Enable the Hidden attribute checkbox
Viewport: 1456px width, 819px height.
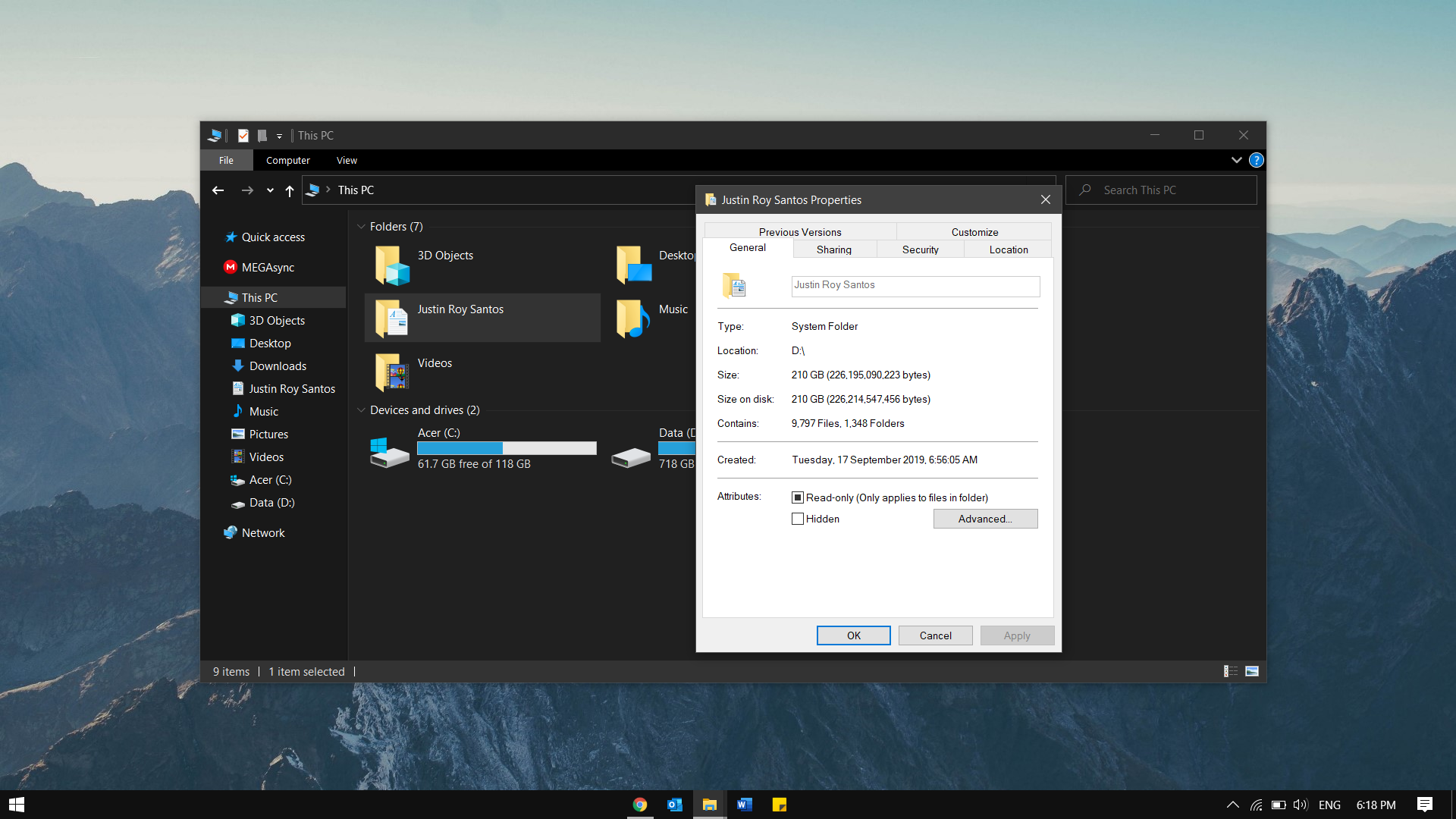[x=798, y=519]
